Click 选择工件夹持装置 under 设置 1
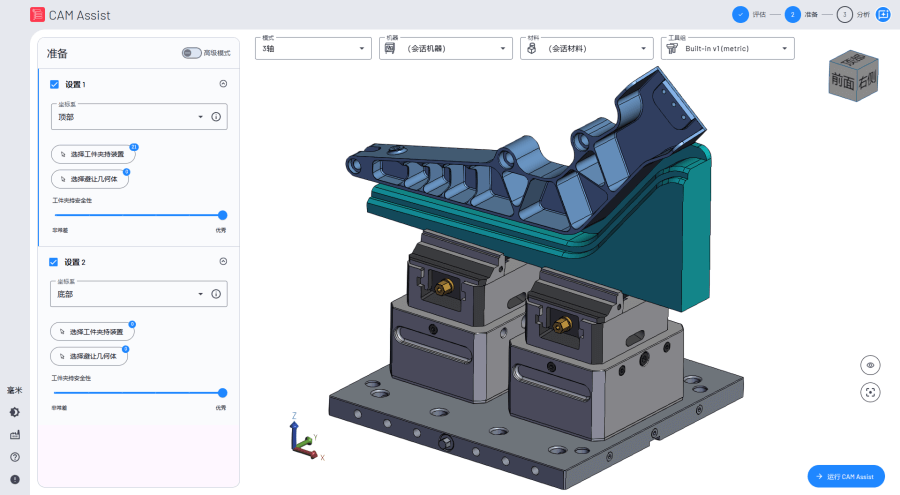The image size is (900, 495). point(93,155)
